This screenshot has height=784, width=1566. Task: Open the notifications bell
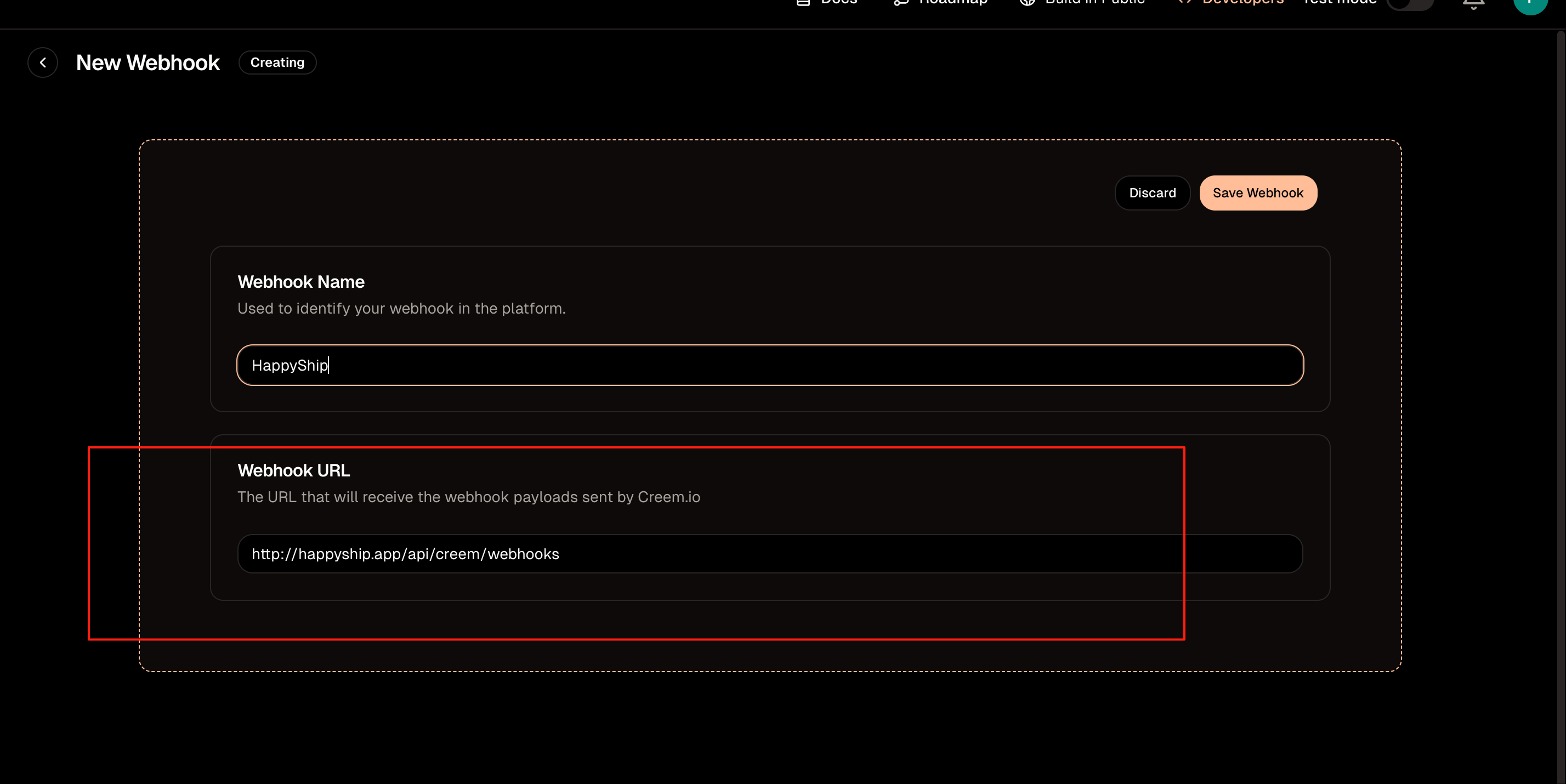1473,4
